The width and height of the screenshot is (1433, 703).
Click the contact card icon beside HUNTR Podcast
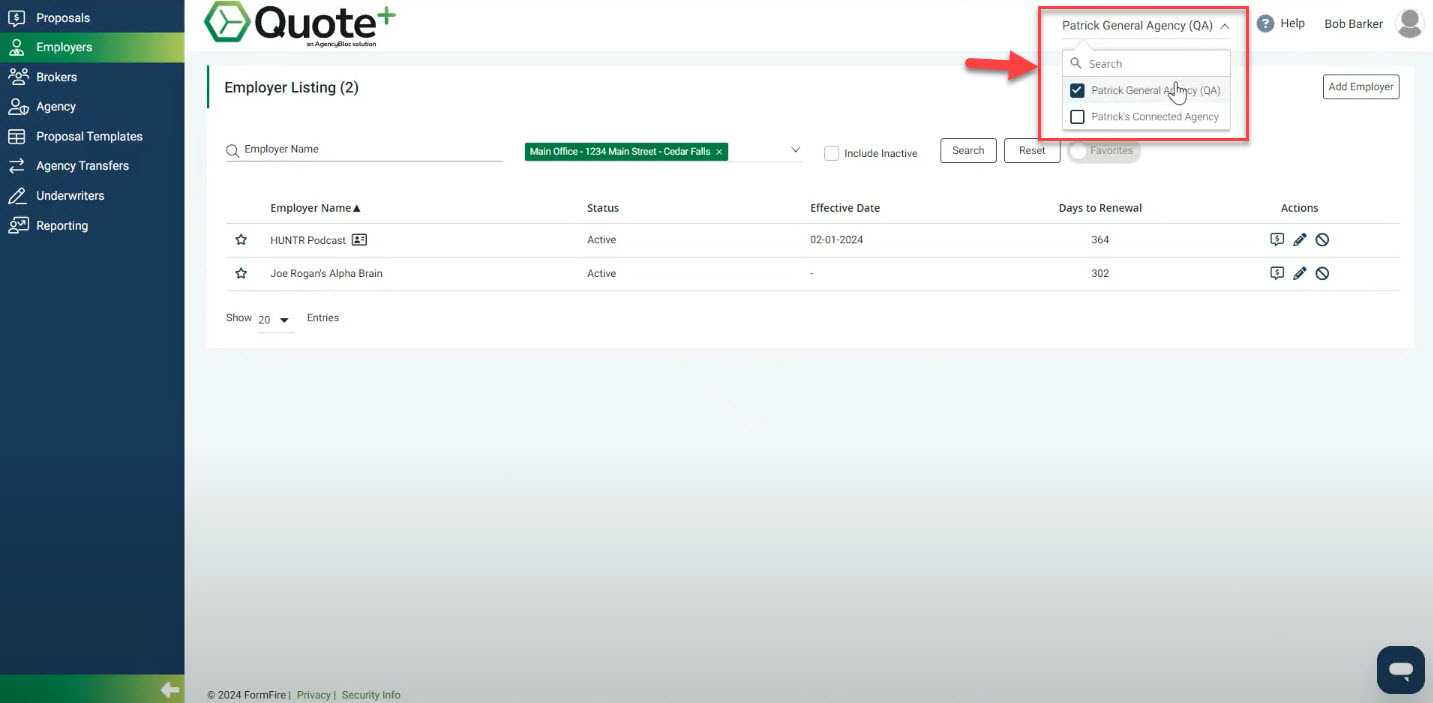coord(360,240)
